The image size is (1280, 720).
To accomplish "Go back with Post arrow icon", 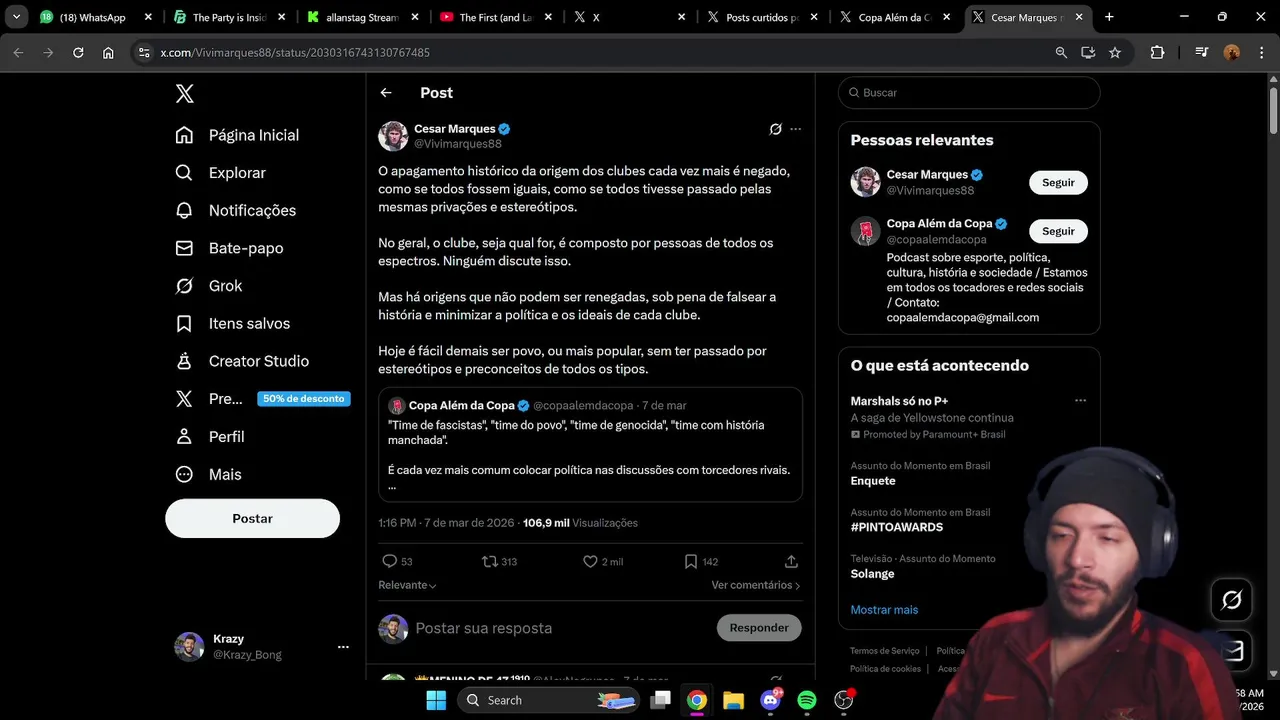I will click(x=386, y=93).
